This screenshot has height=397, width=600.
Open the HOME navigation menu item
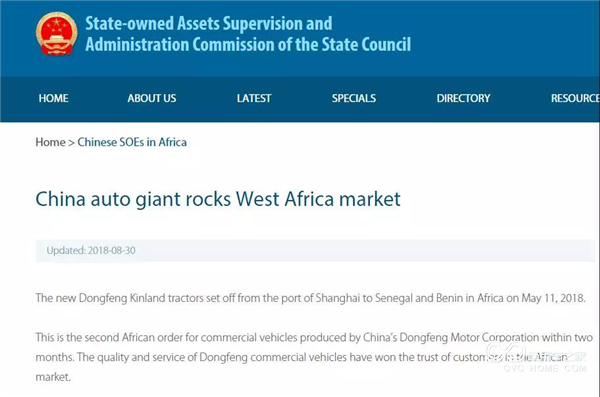click(x=54, y=98)
